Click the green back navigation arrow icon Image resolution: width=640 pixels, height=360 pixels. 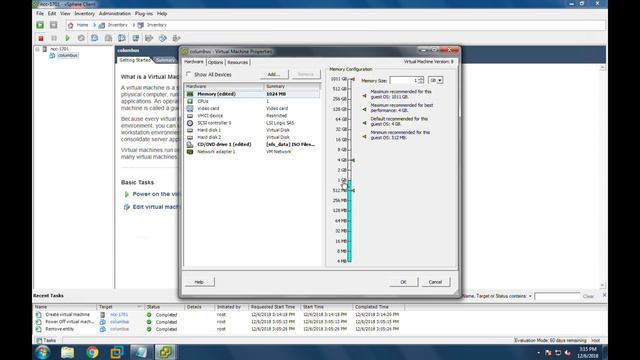40,25
